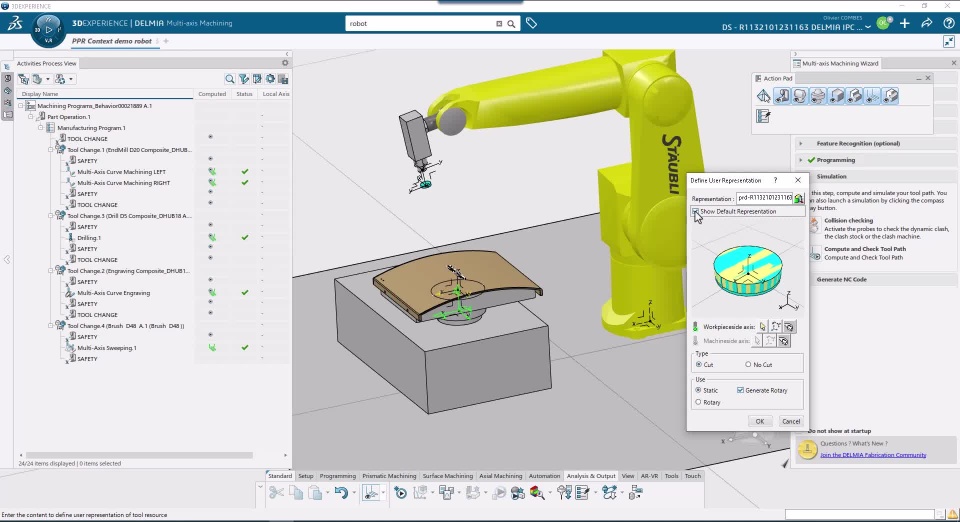The height and width of the screenshot is (522, 960).
Task: Collapse Tool Change.1 EndMill D20 node
Action: coord(51,149)
